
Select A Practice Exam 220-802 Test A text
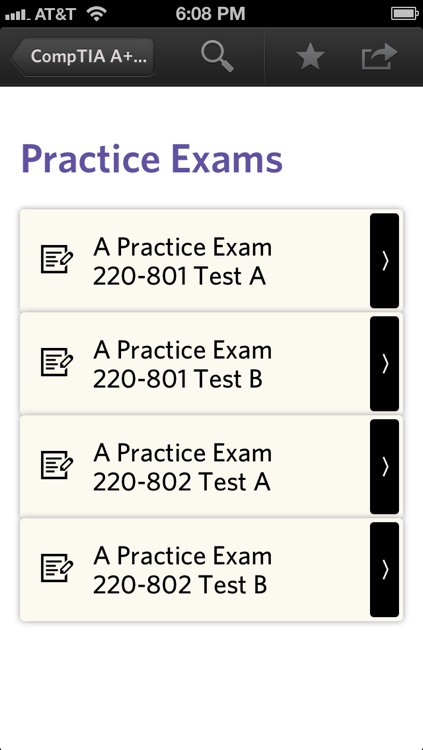coord(182,467)
